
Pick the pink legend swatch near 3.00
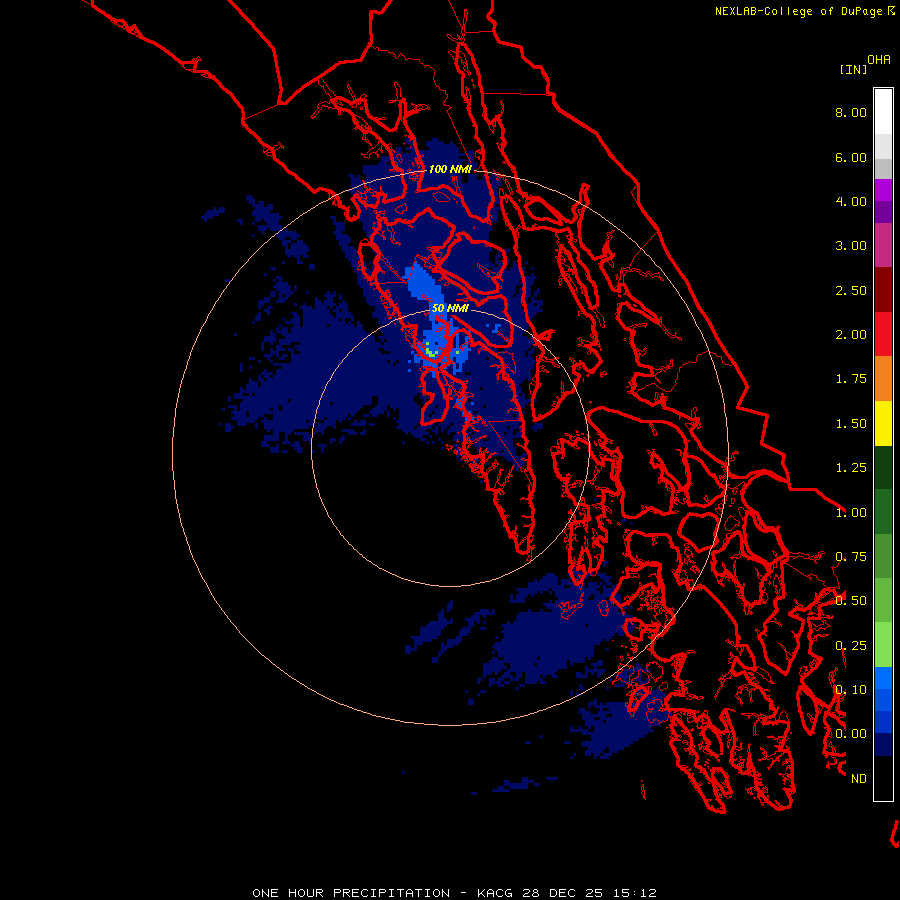coord(883,245)
